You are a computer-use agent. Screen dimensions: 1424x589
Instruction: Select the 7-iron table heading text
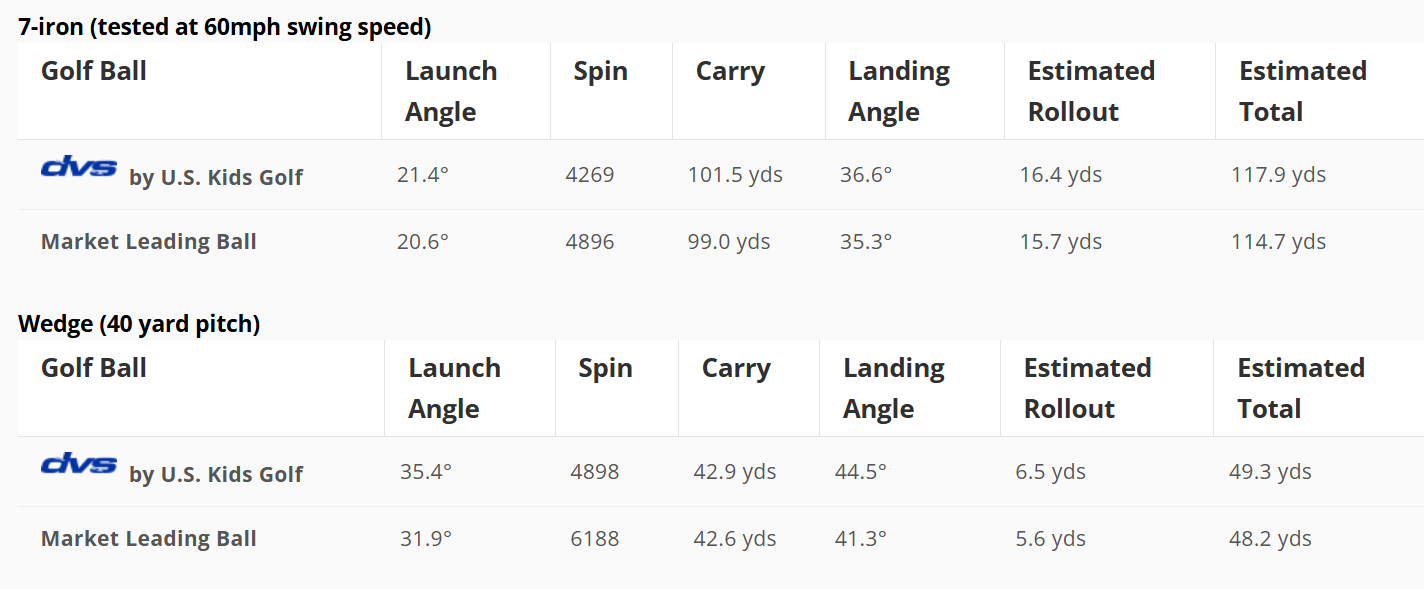coord(225,27)
